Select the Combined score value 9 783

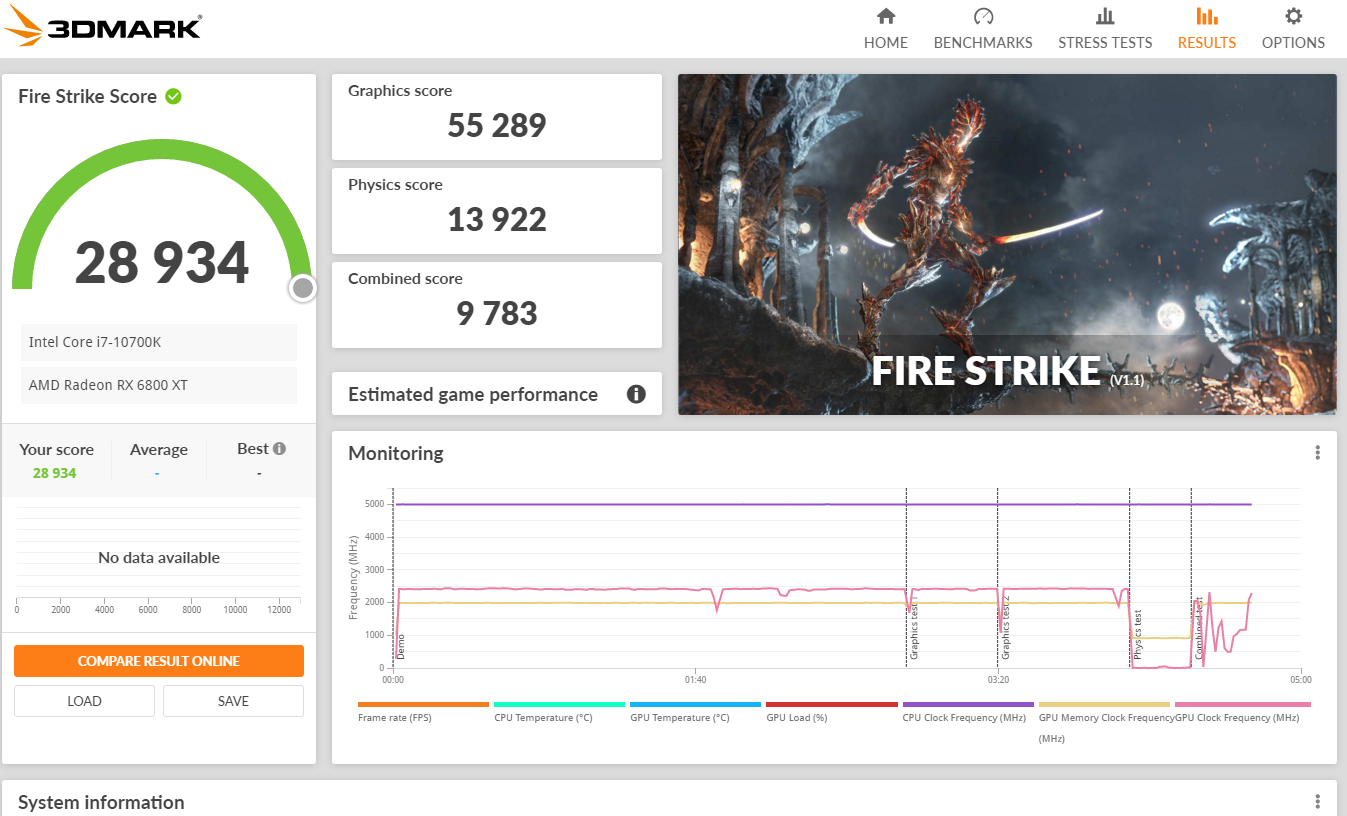point(497,314)
